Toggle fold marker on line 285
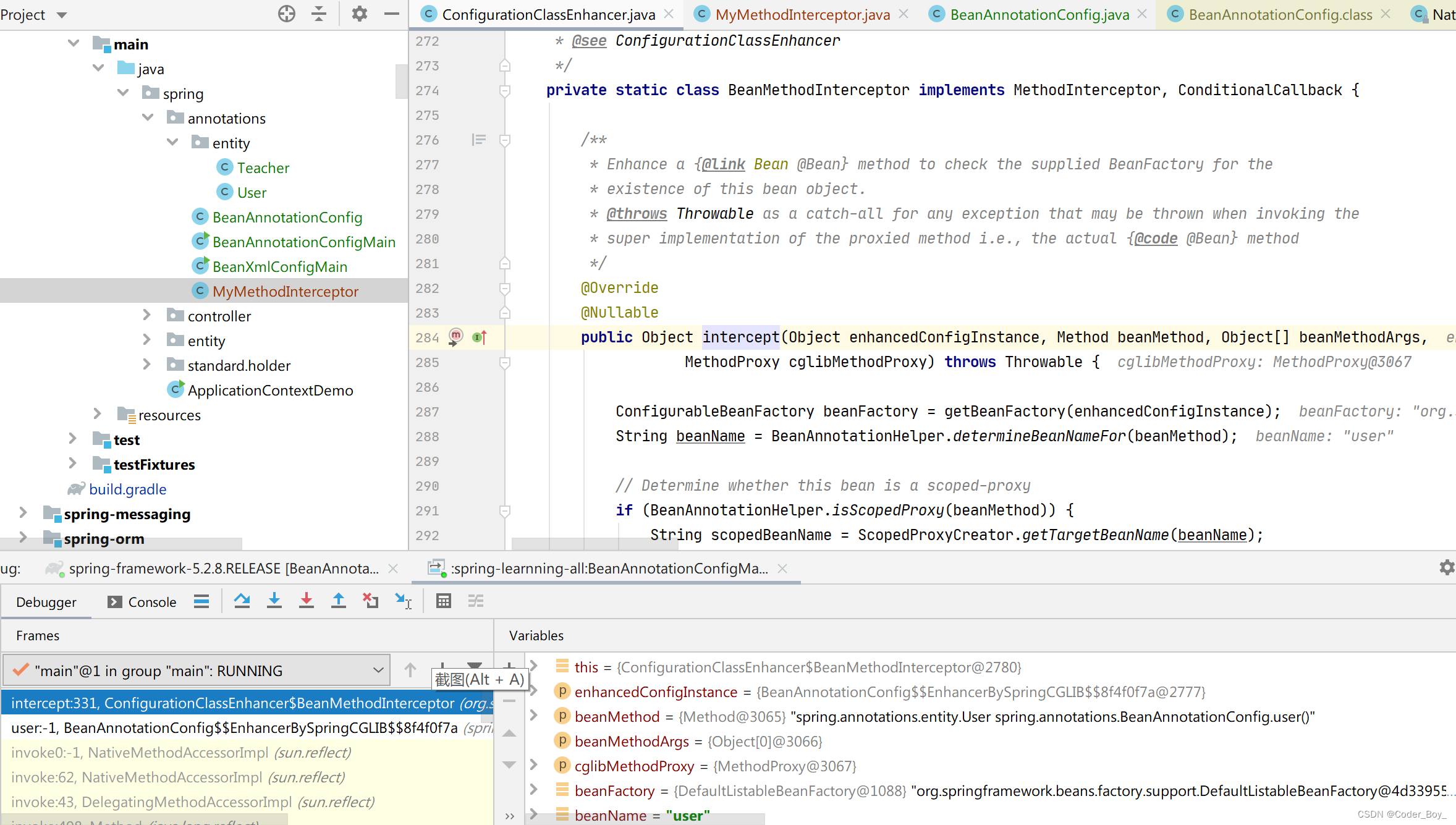The image size is (1456, 825). pos(504,363)
